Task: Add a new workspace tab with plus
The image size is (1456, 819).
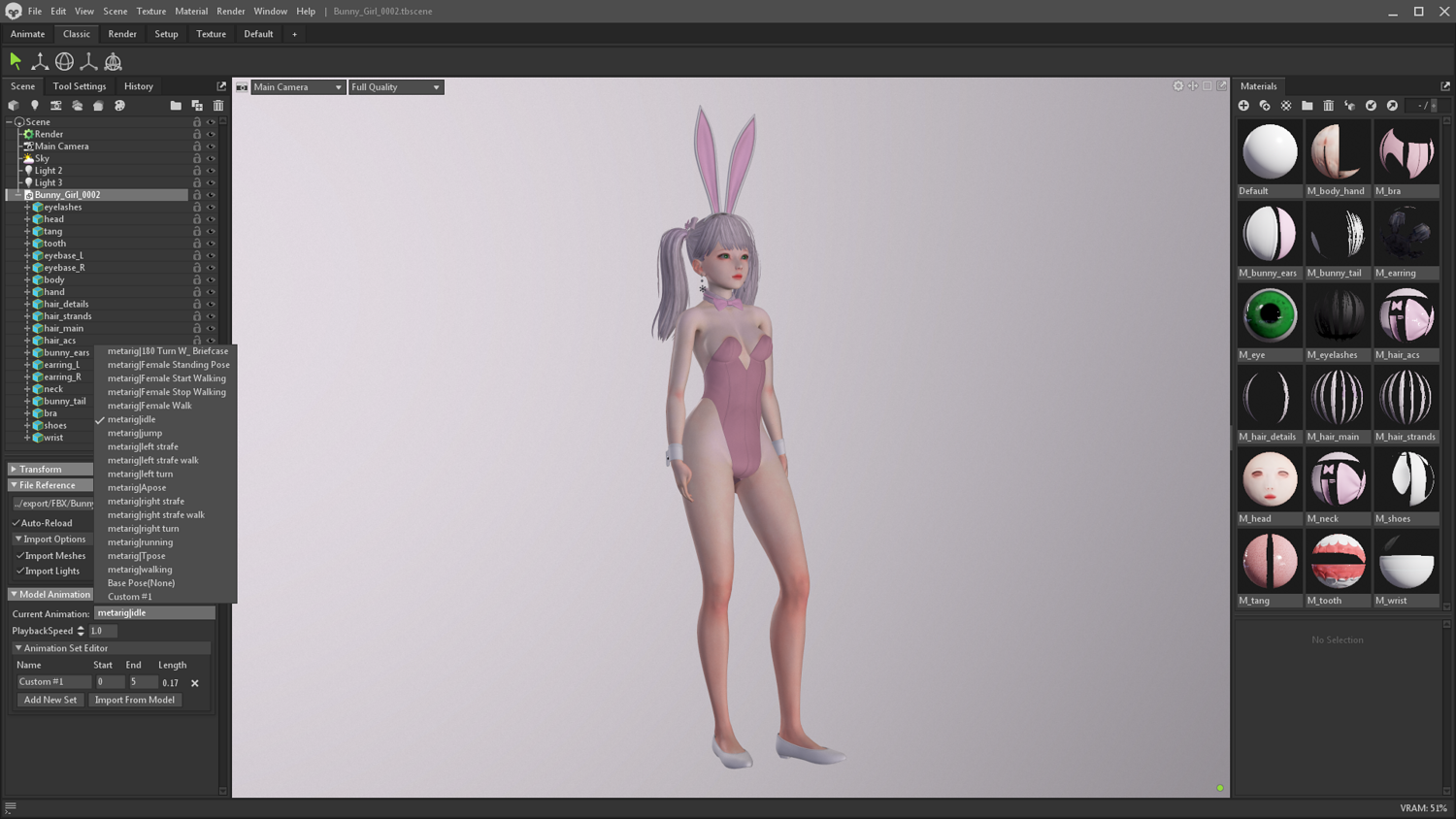Action: tap(294, 34)
